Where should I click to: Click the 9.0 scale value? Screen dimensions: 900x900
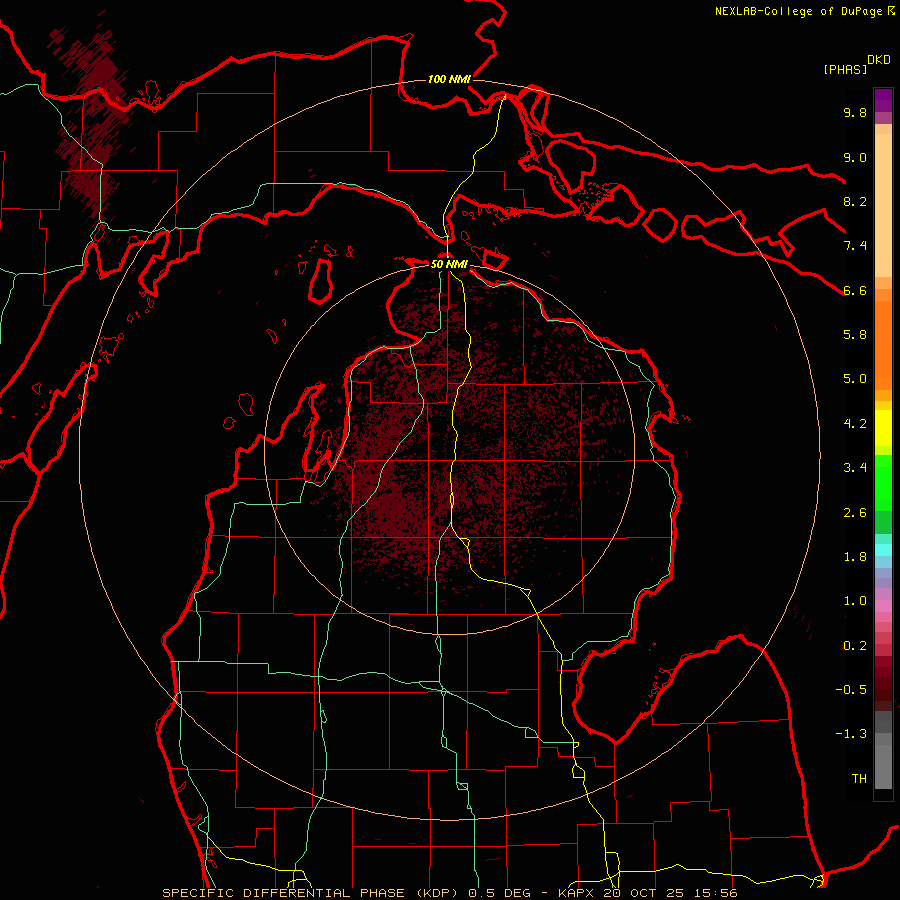(x=855, y=157)
